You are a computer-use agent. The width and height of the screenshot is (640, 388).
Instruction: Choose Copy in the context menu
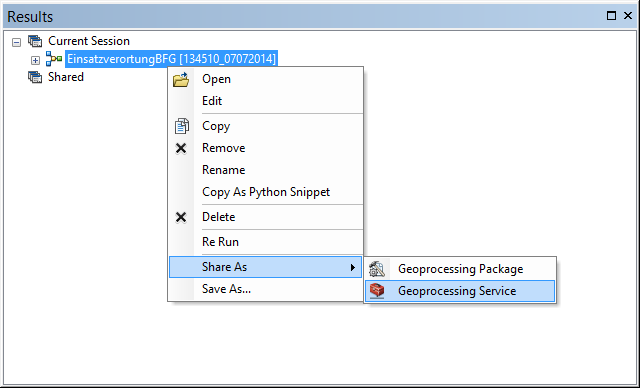pos(266,126)
